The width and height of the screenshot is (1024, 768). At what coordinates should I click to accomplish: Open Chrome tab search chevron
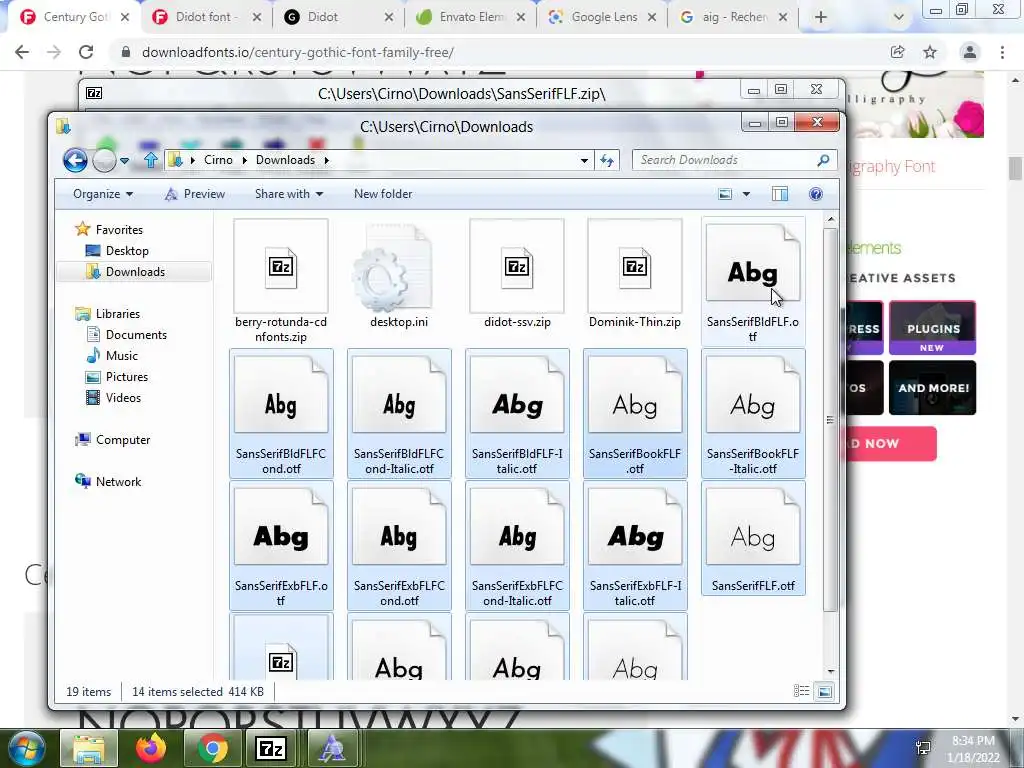click(x=899, y=17)
